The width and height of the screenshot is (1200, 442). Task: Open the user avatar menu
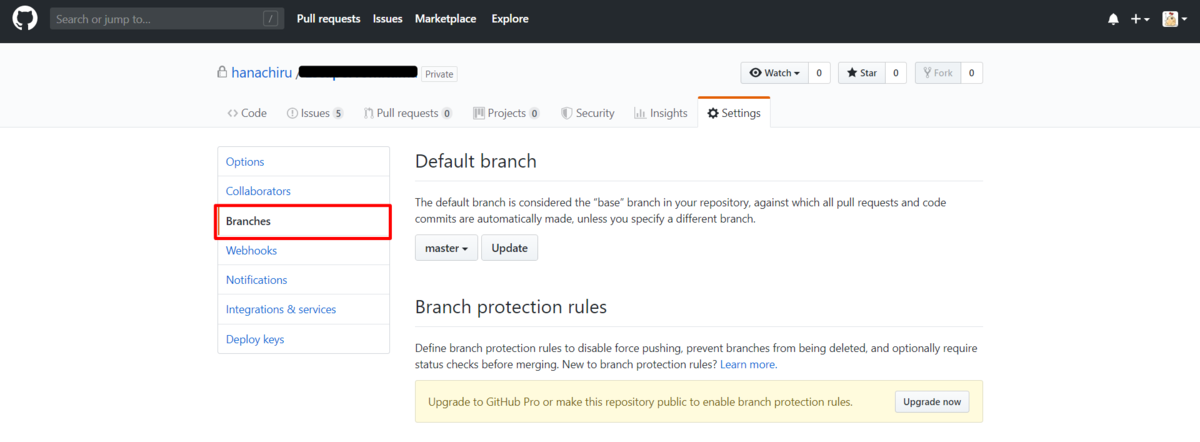[1175, 19]
